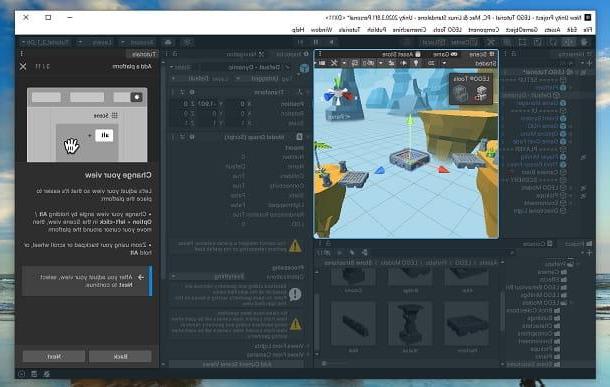
Task: Open the Tutorials panel kebab menu
Action: pyautogui.click(x=22, y=54)
